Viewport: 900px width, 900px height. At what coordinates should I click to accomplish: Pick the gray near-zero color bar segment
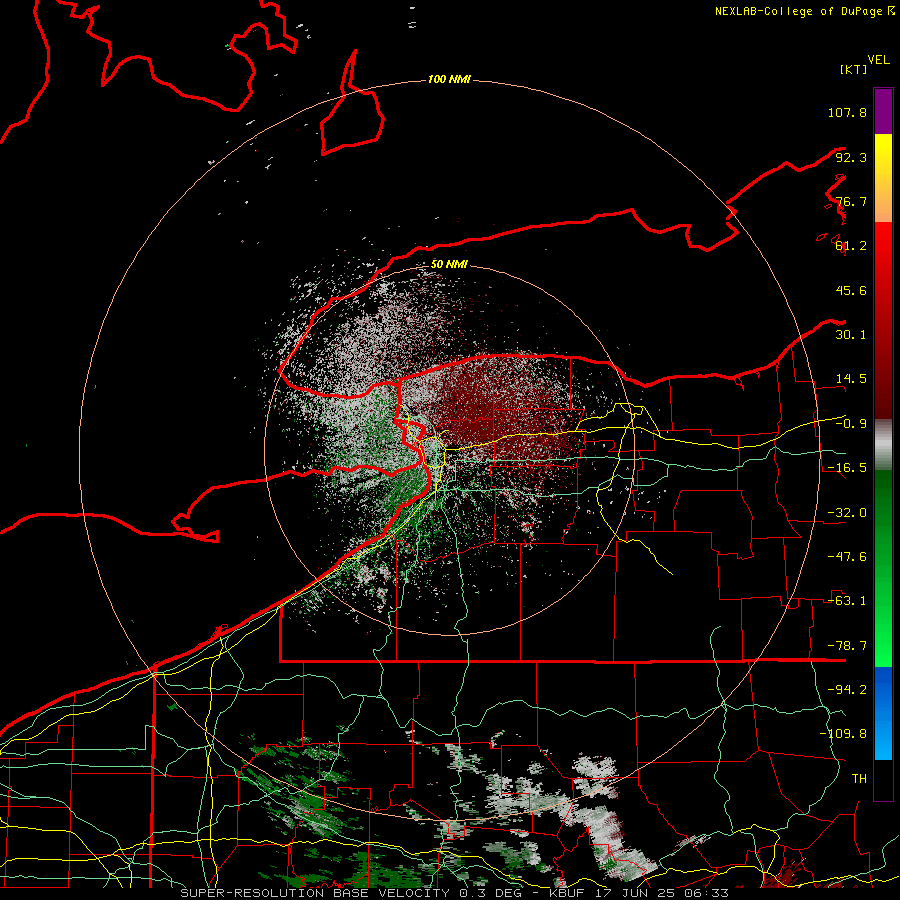(883, 445)
